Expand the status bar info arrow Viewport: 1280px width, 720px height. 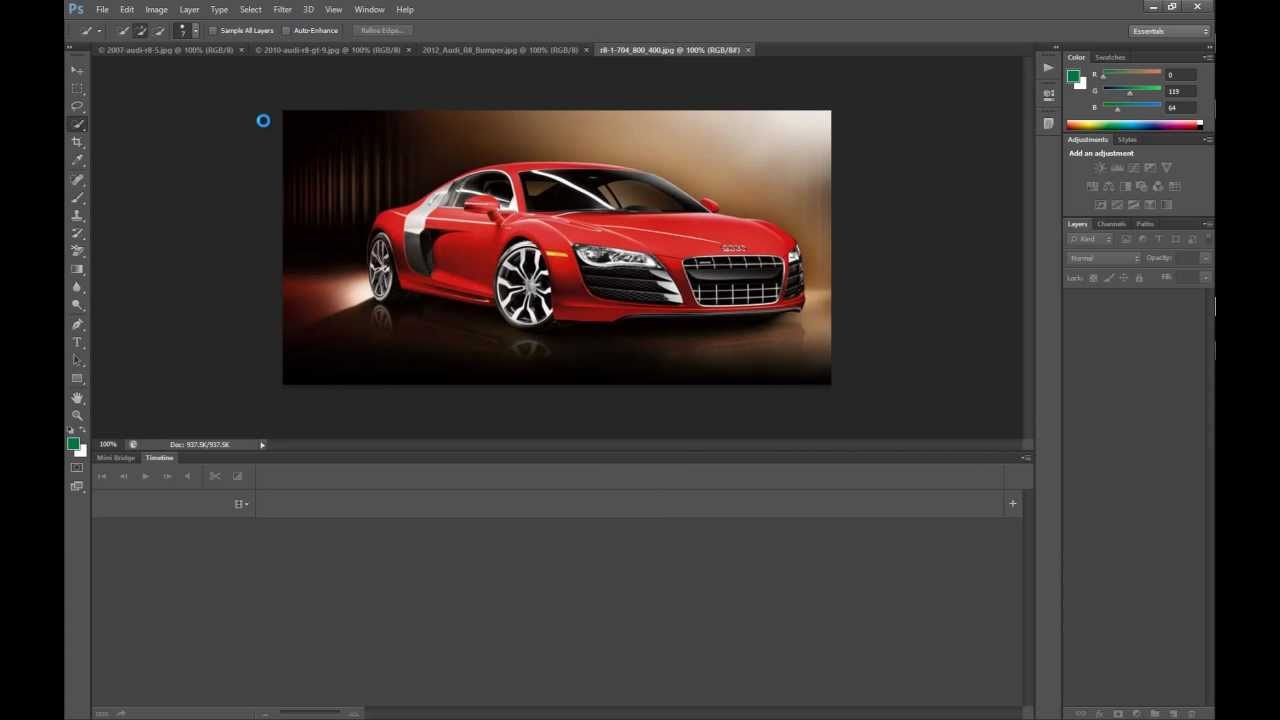pos(263,445)
